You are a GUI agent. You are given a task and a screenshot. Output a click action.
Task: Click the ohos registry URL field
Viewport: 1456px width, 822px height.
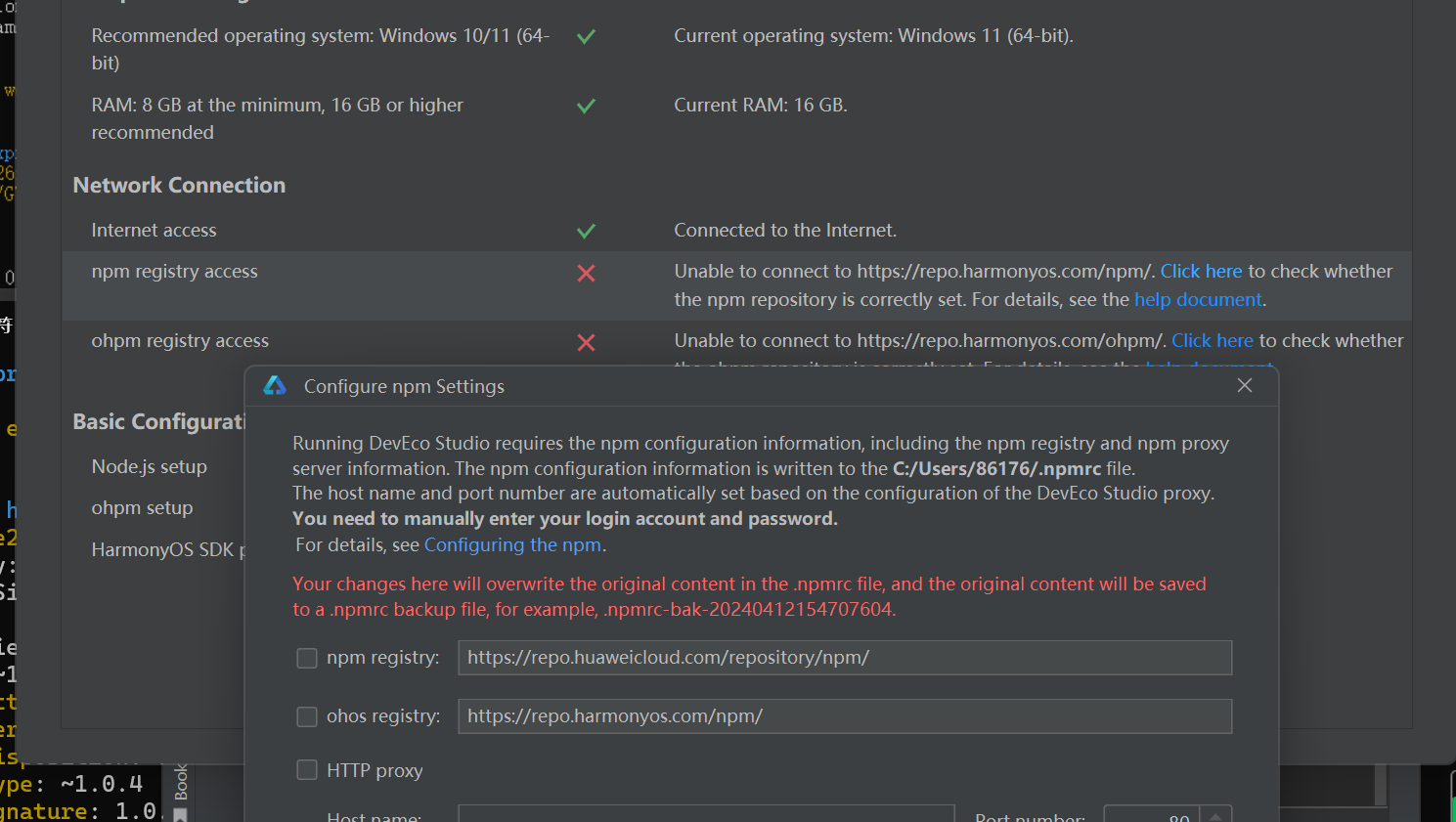(845, 716)
